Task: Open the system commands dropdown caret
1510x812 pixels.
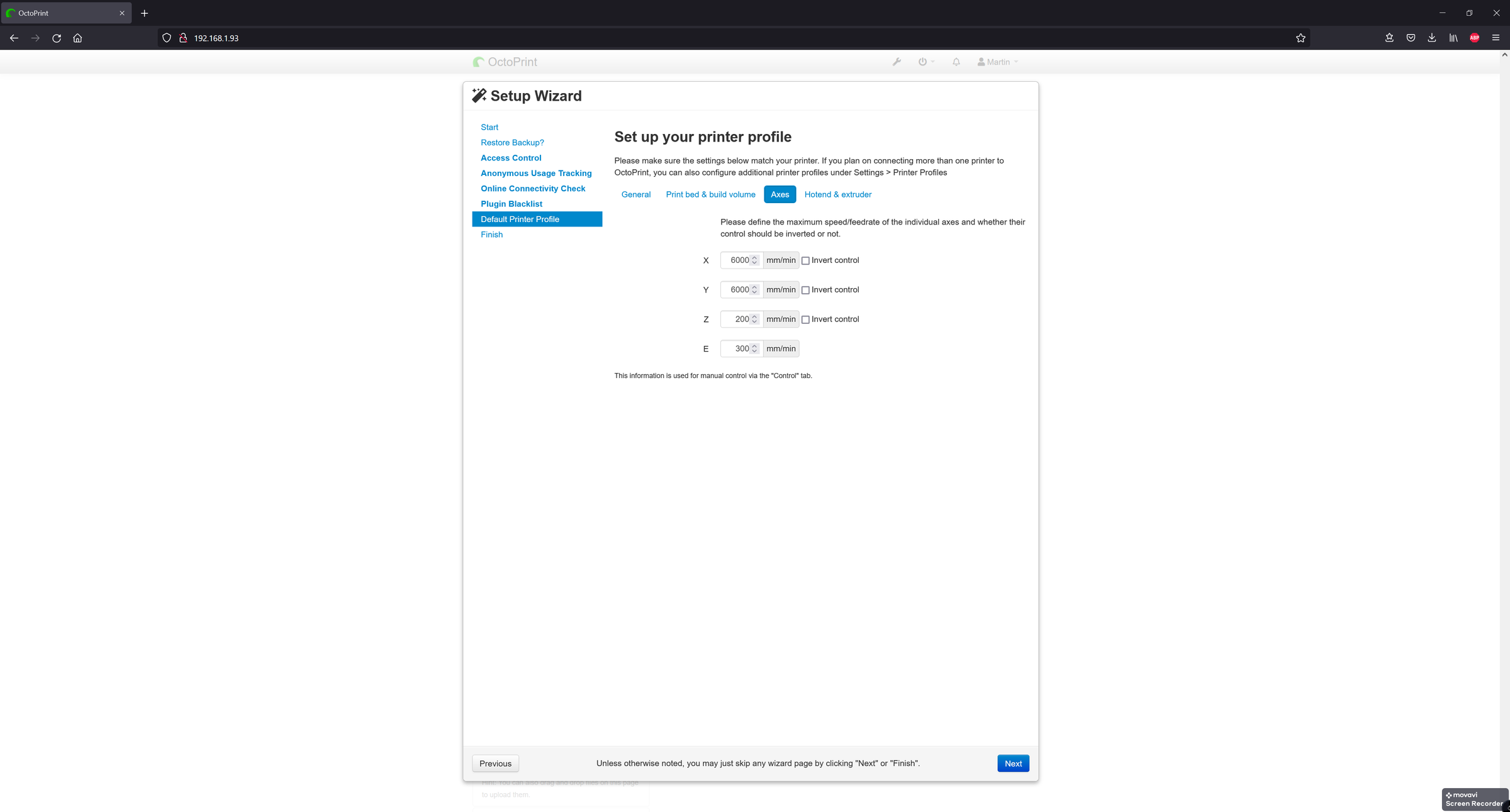Action: click(932, 61)
